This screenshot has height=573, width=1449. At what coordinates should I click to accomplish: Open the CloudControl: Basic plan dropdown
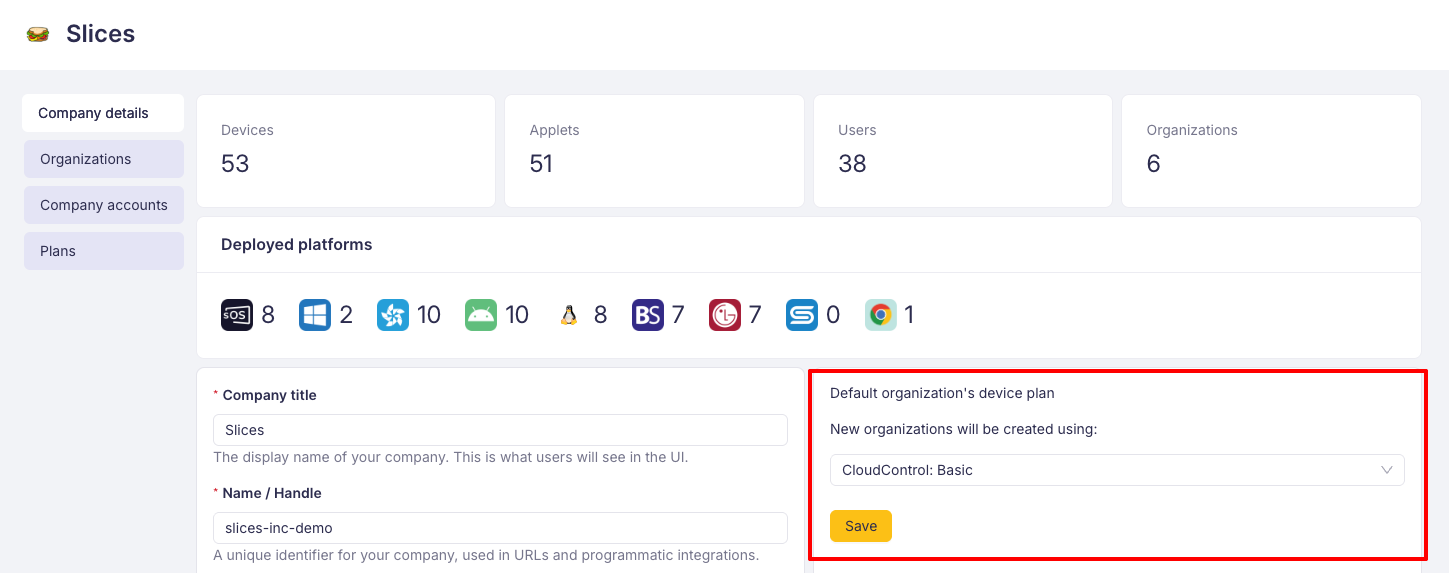[x=1116, y=470]
